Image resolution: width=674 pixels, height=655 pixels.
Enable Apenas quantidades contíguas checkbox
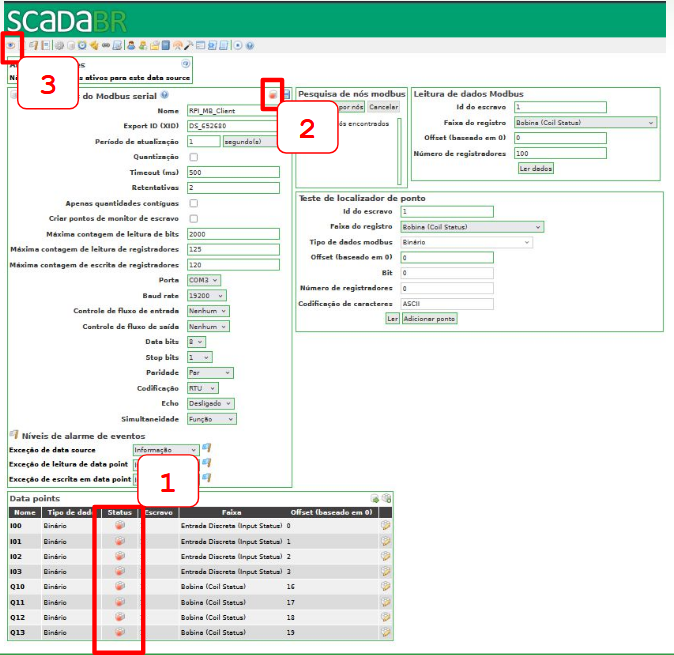pos(193,203)
